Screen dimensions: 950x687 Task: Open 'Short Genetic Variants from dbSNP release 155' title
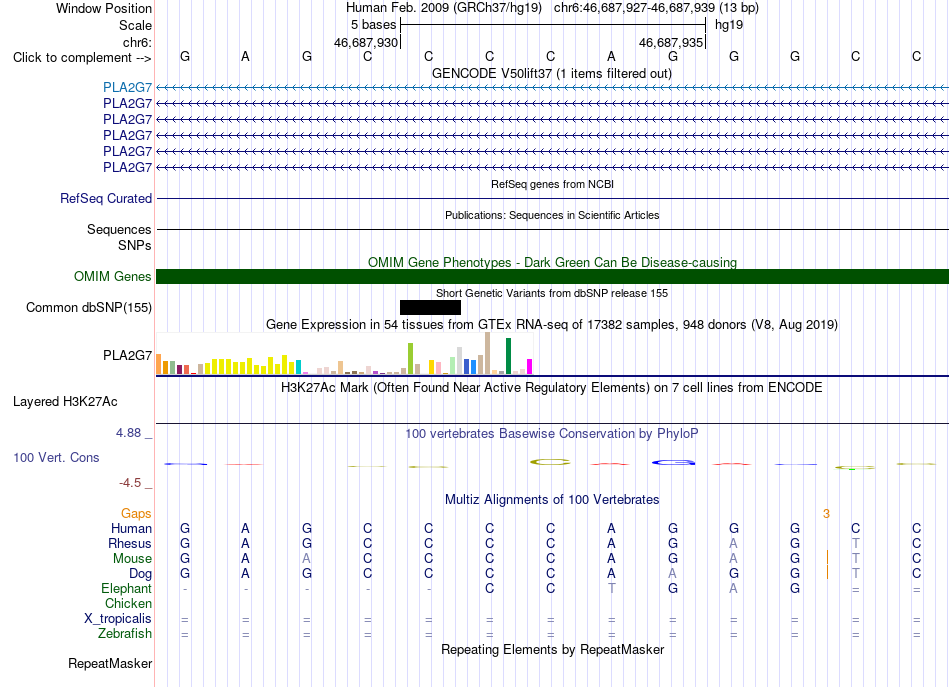click(552, 293)
